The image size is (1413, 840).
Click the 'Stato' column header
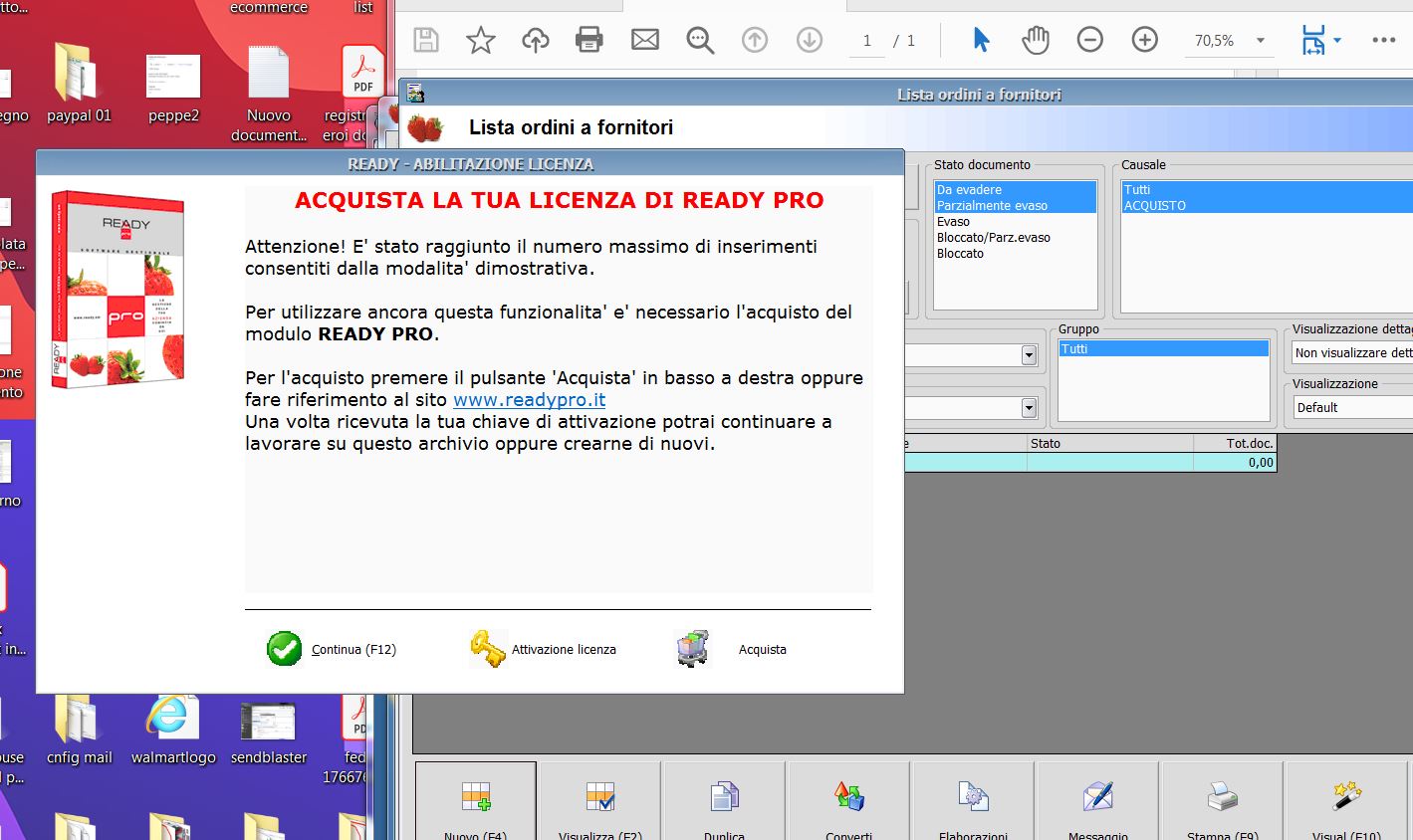(1110, 444)
